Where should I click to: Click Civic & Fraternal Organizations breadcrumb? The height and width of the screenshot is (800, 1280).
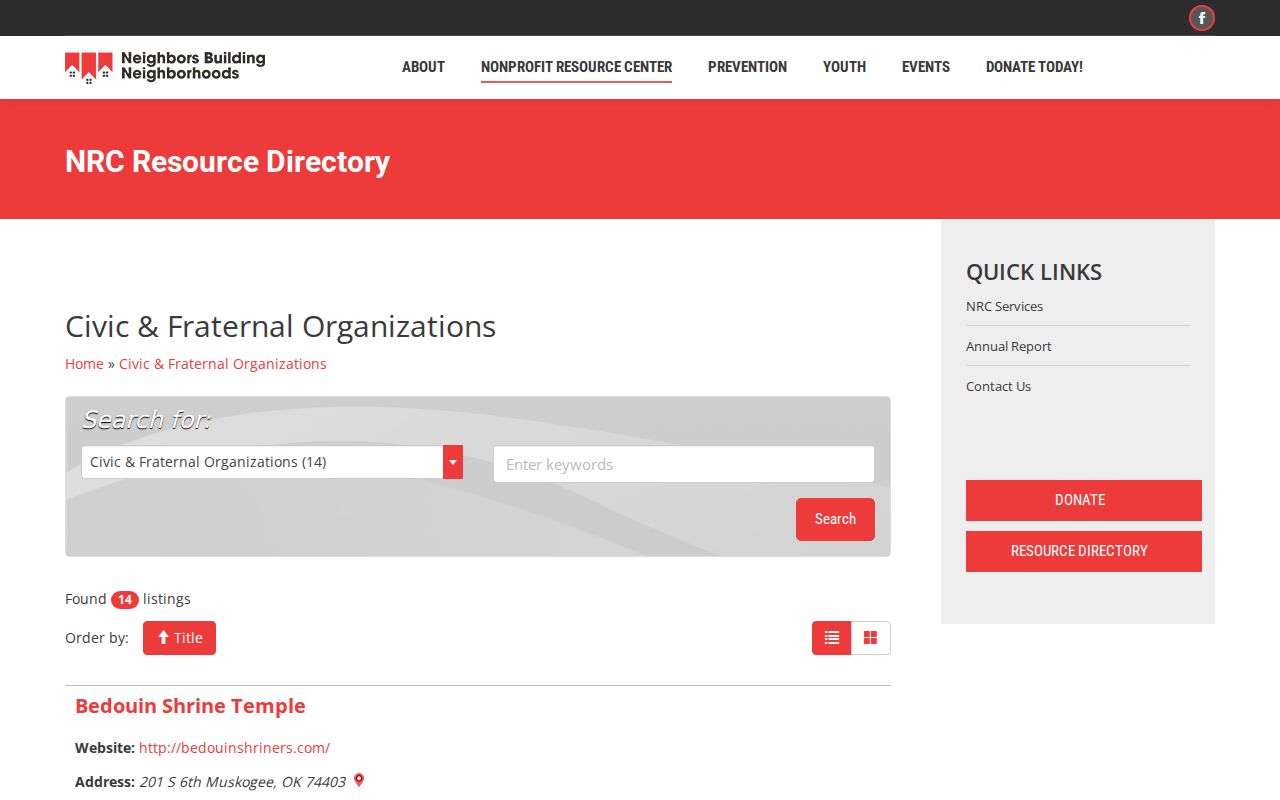point(222,364)
